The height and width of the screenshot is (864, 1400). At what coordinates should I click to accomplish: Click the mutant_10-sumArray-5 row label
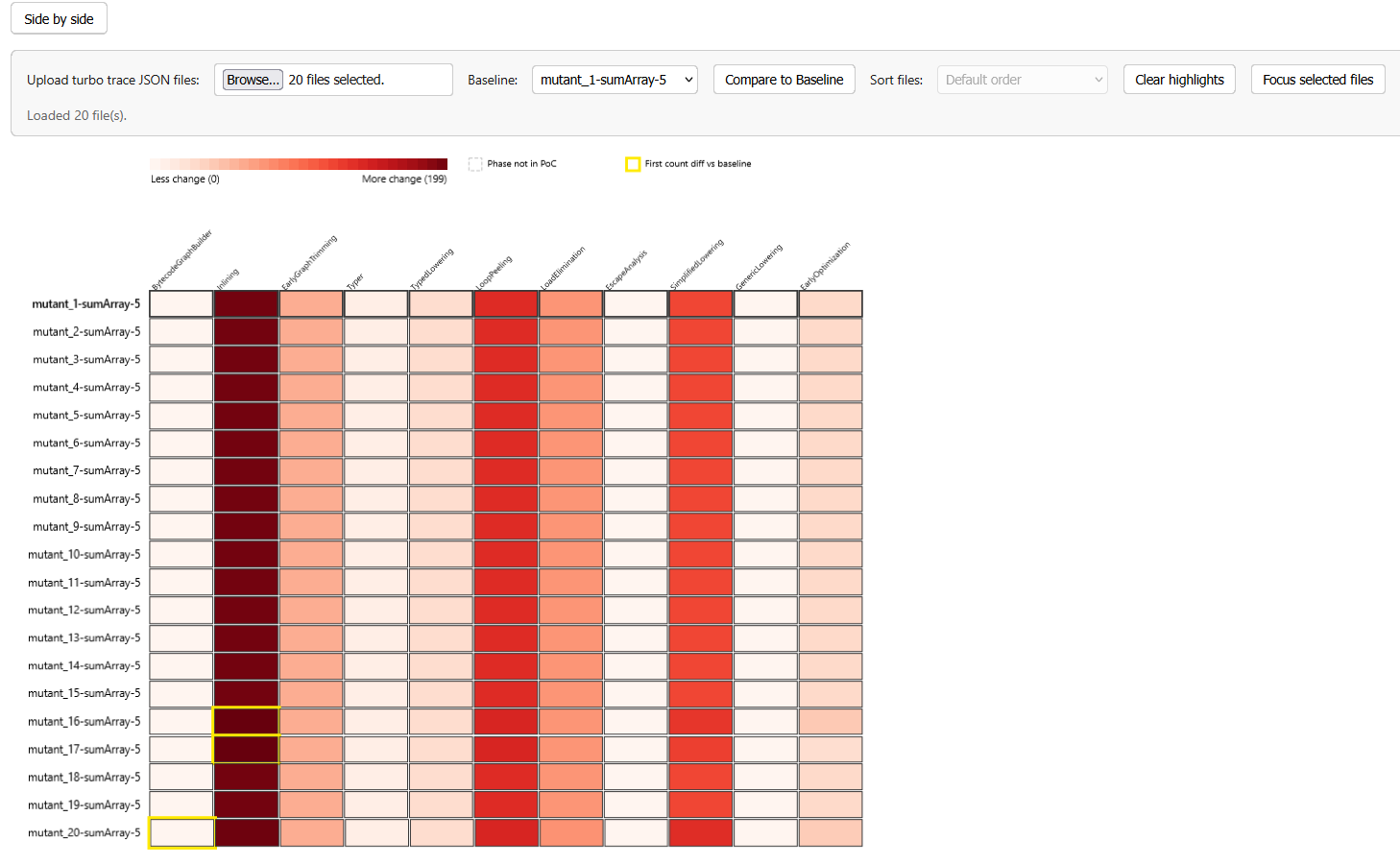[x=84, y=554]
